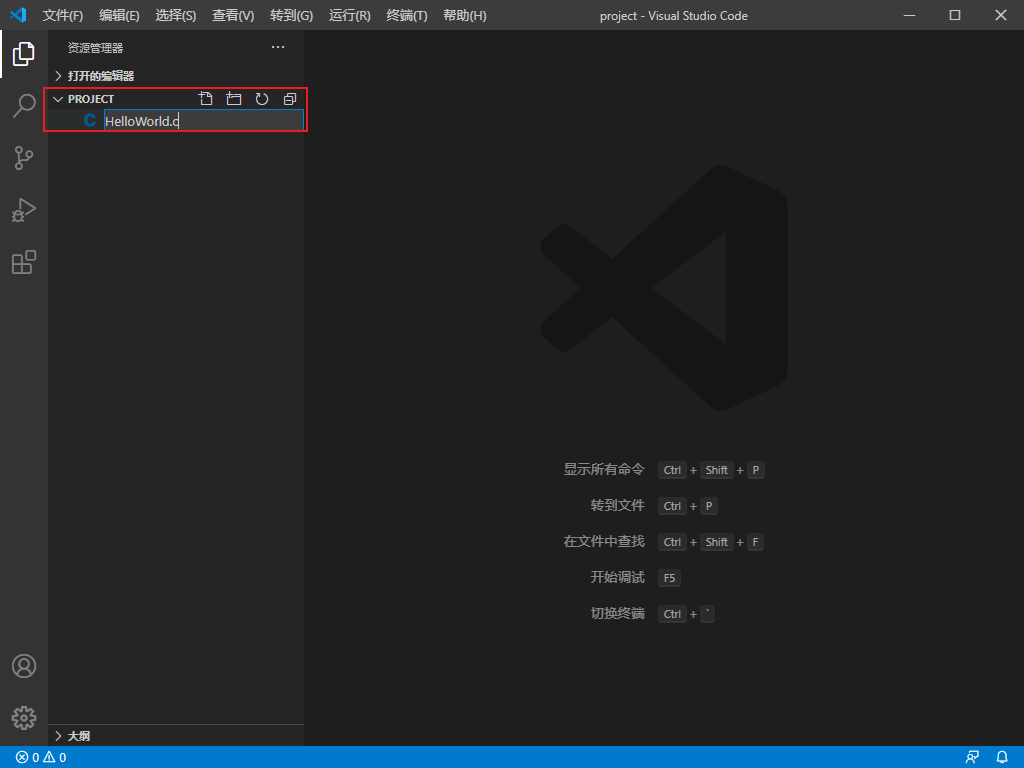
Task: Open the 转到(G) menu
Action: [291, 15]
